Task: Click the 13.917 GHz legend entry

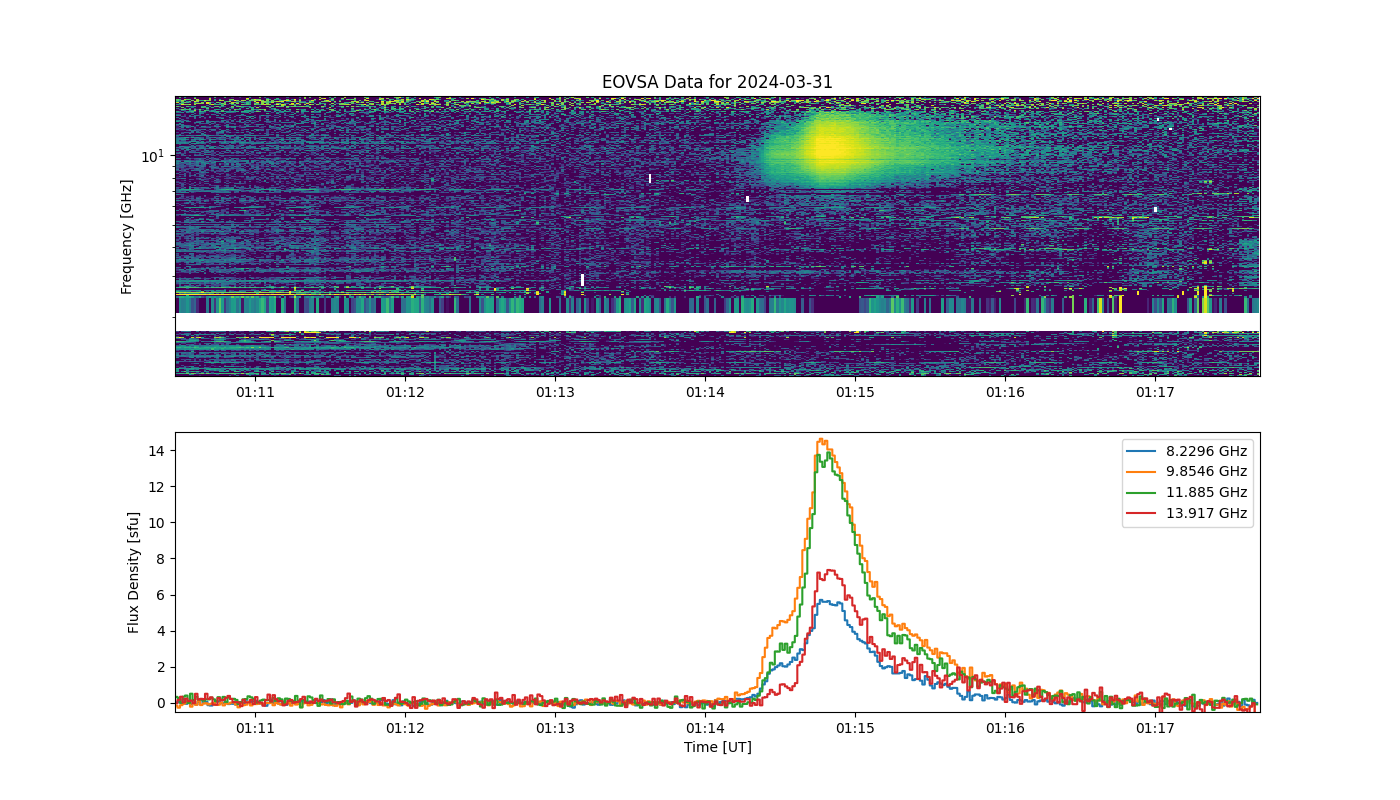Action: click(x=1187, y=514)
